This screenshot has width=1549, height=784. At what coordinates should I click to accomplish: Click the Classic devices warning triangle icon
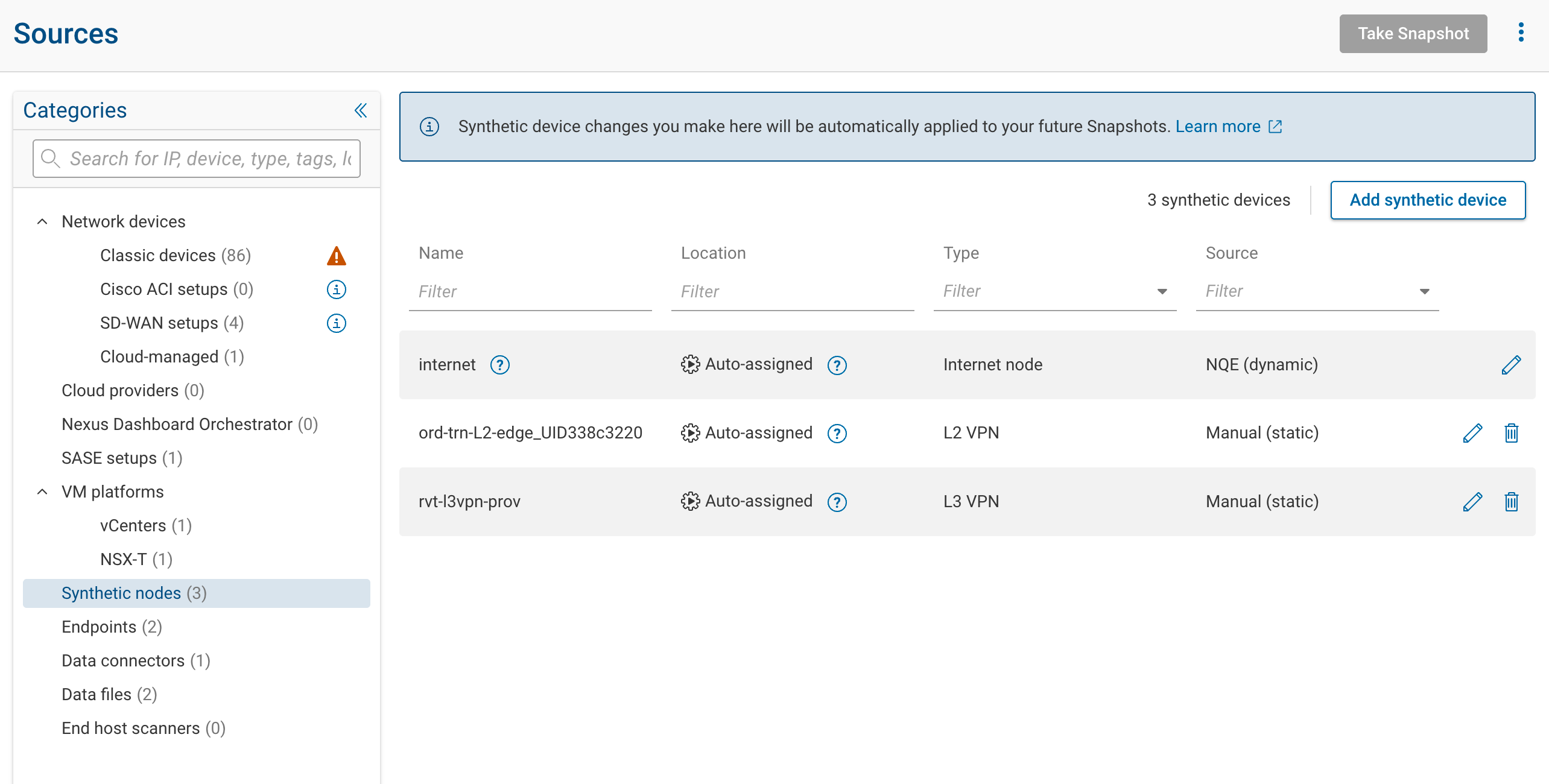click(337, 256)
